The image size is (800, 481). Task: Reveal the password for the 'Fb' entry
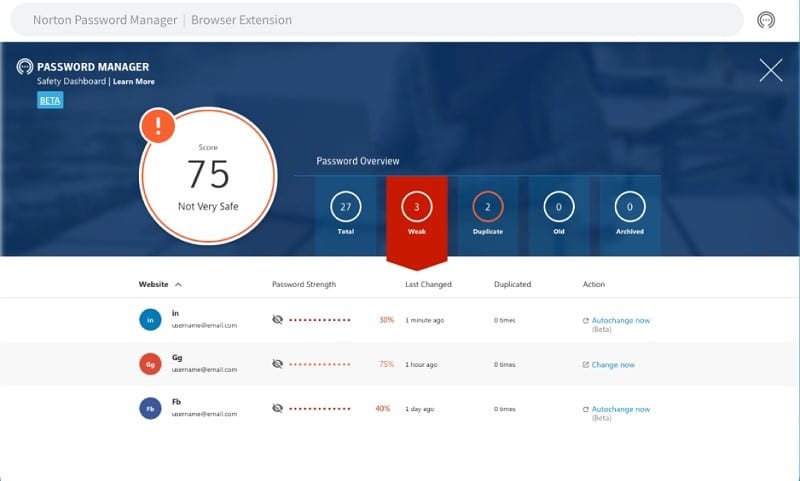278,409
